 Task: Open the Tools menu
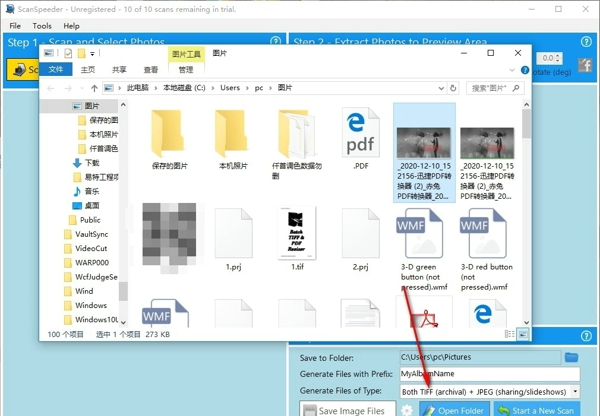[x=42, y=26]
